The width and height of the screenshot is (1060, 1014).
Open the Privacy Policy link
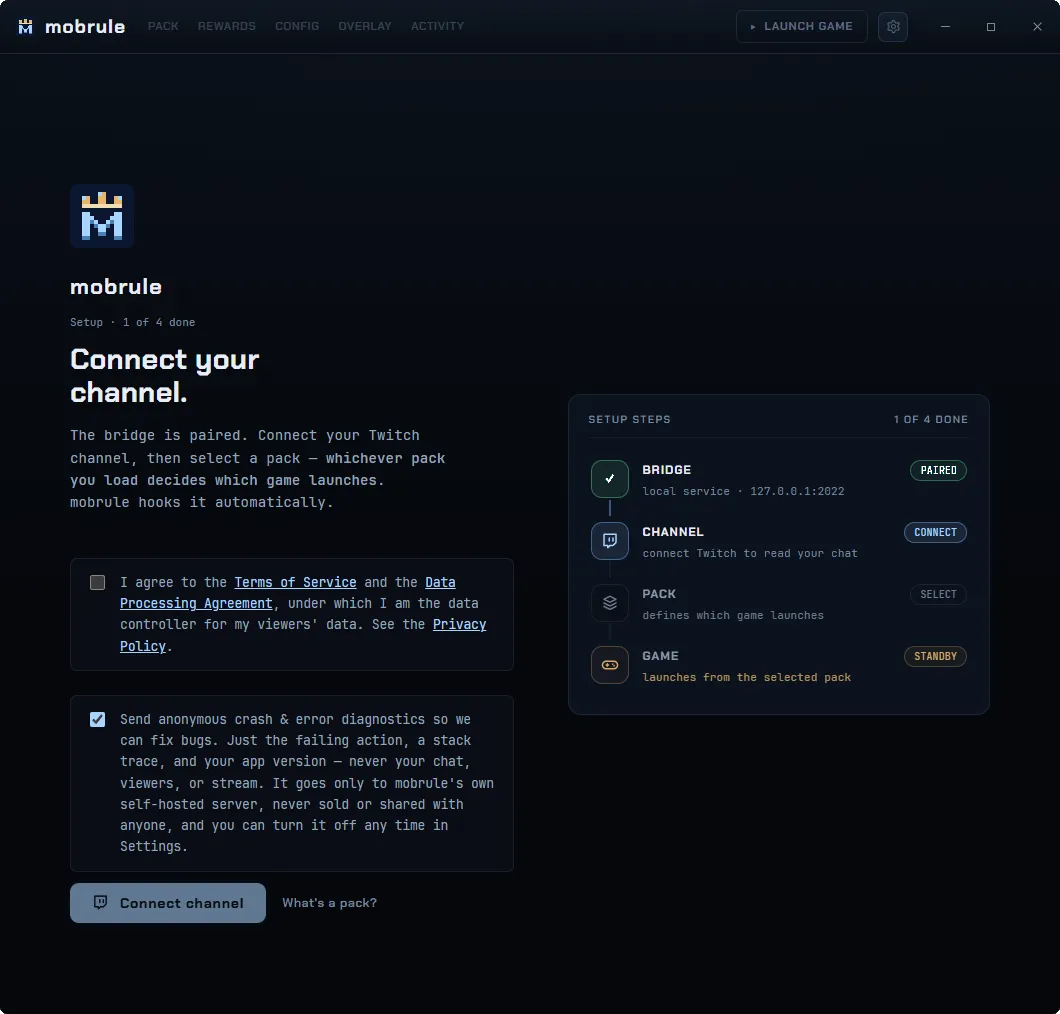point(459,624)
